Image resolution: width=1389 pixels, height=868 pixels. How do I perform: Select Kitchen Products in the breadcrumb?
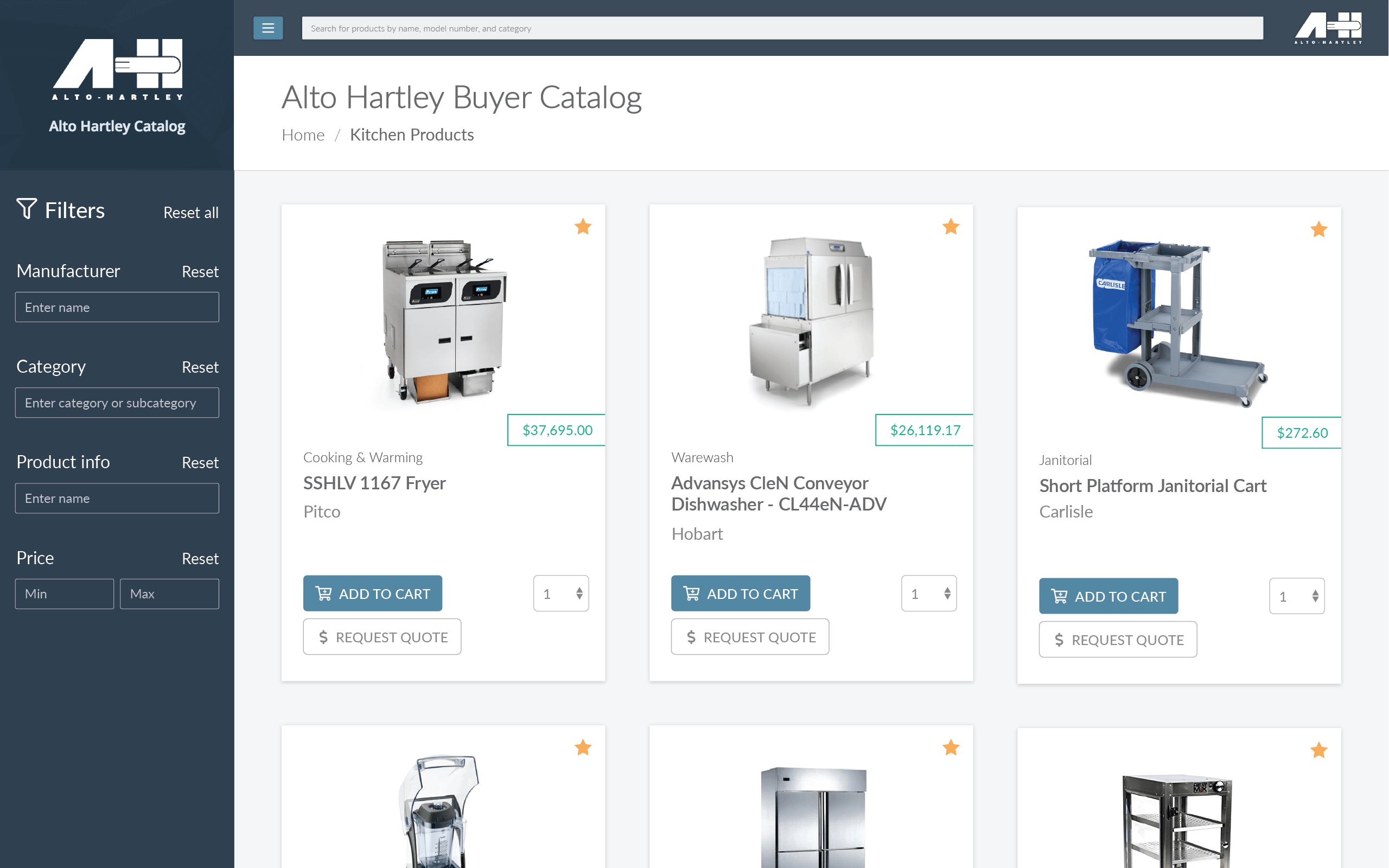coord(412,135)
